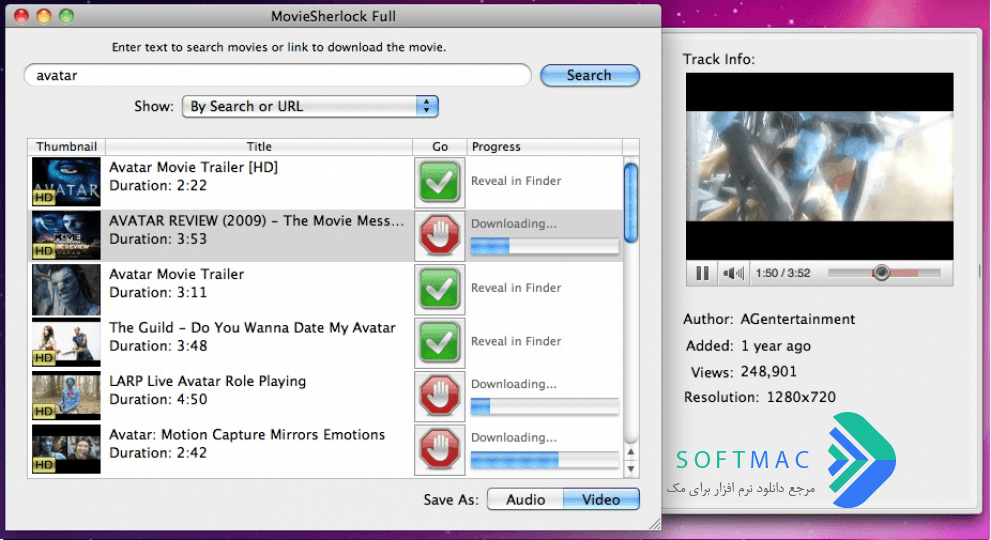Click the AVATAR REVIEW download progress bar
This screenshot has width=991, height=540.
tap(544, 247)
